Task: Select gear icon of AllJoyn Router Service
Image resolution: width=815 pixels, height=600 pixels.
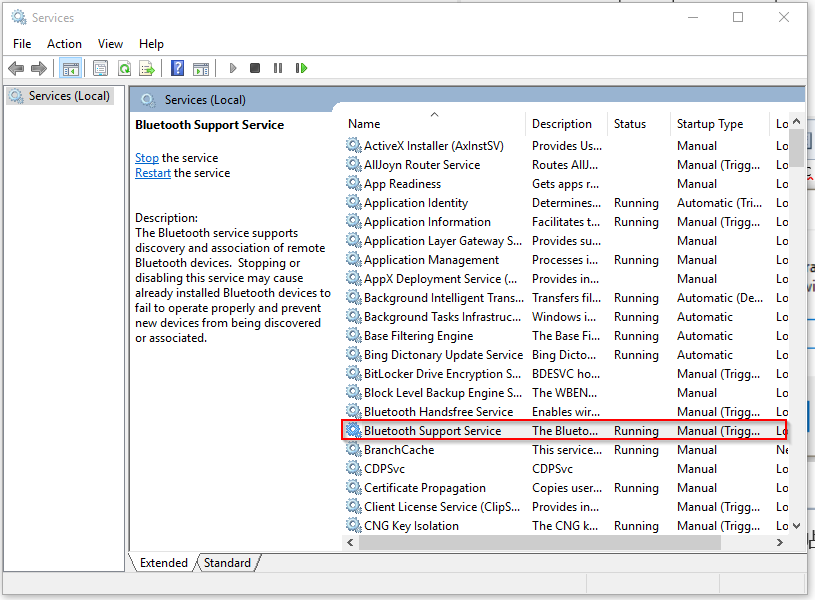Action: (x=353, y=164)
